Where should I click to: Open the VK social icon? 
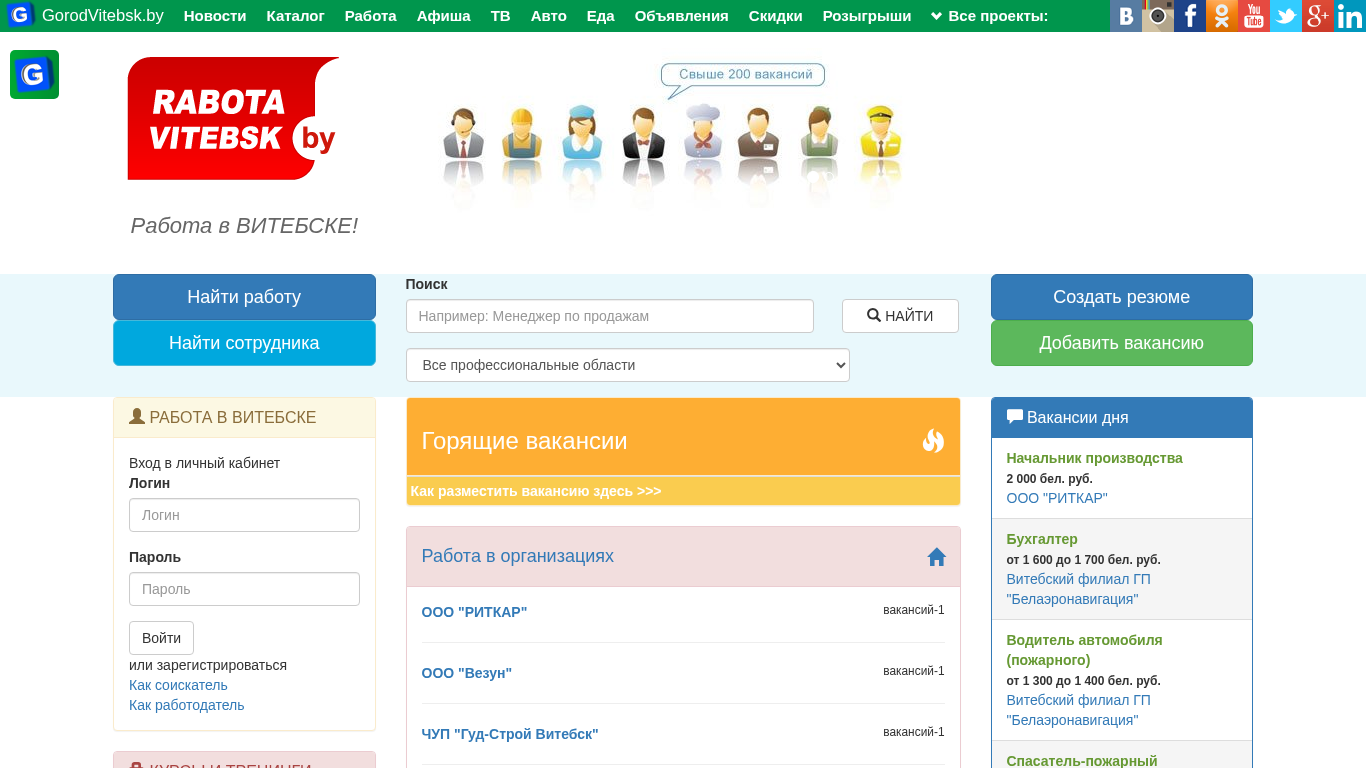[x=1126, y=16]
